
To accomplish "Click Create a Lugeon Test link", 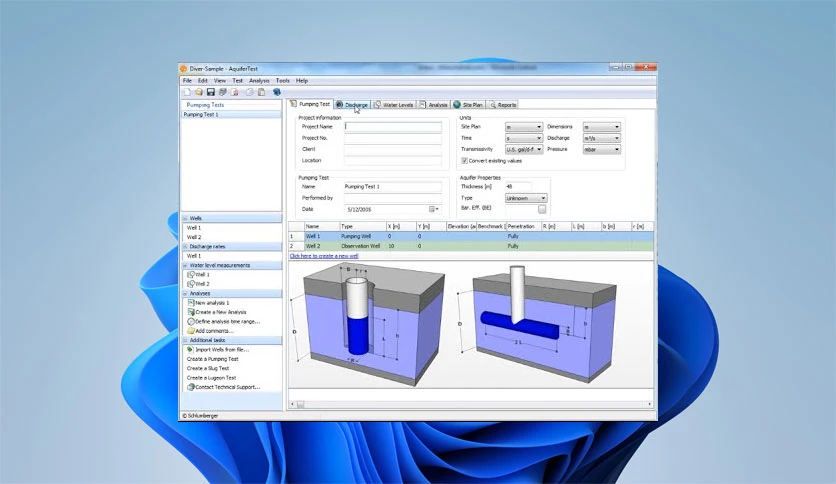I will [211, 377].
